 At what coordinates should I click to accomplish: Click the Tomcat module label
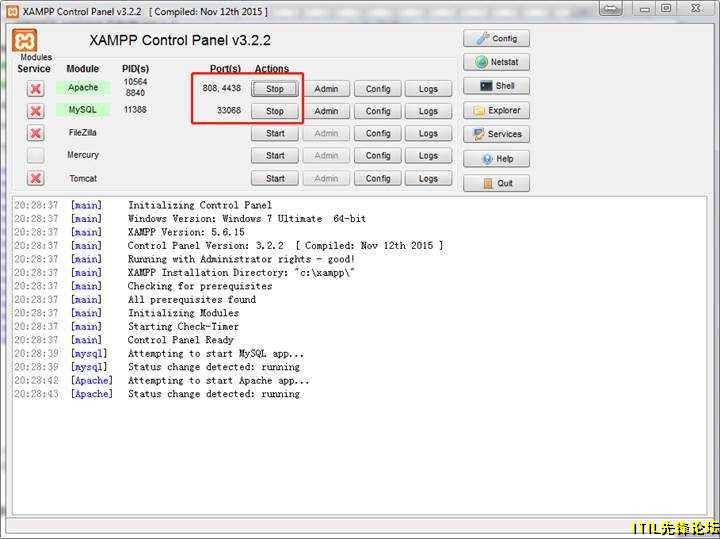83,178
